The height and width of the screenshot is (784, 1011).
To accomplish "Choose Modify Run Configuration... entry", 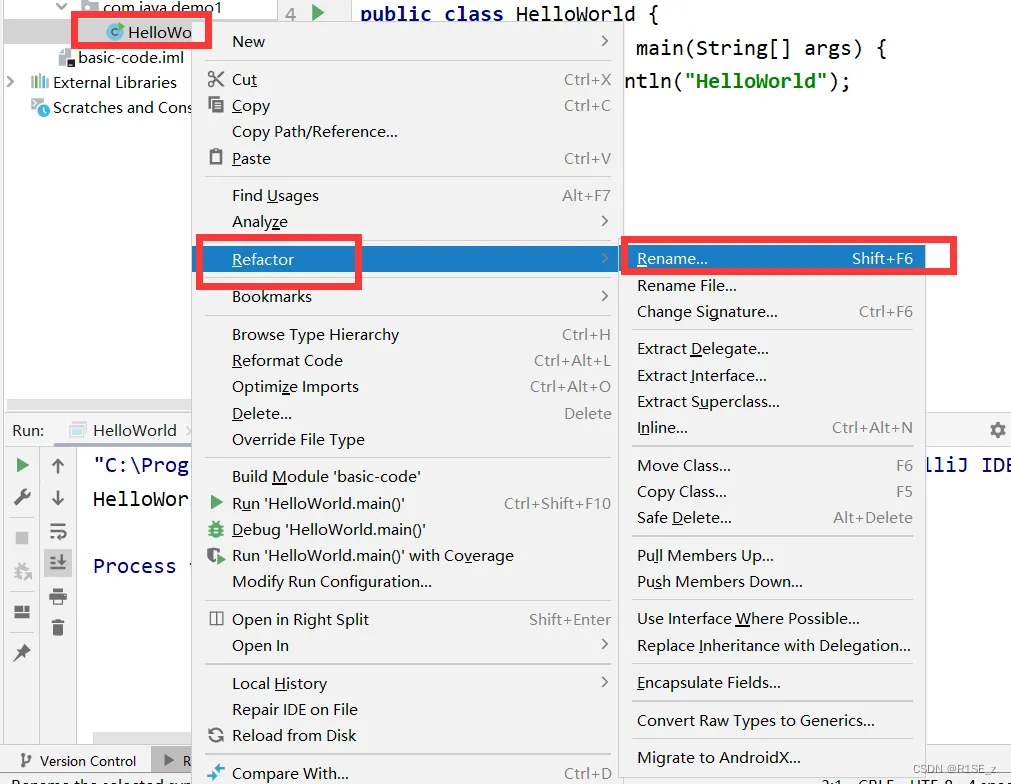I will click(x=407, y=582).
